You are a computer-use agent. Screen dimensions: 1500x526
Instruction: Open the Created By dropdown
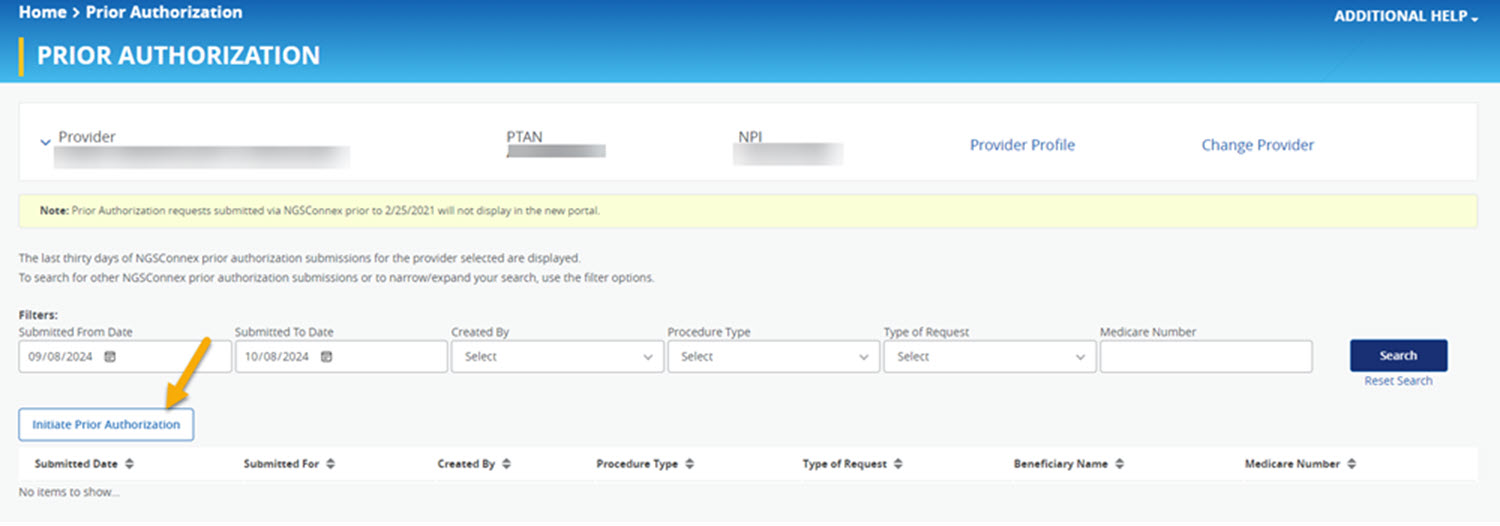pyautogui.click(x=557, y=357)
